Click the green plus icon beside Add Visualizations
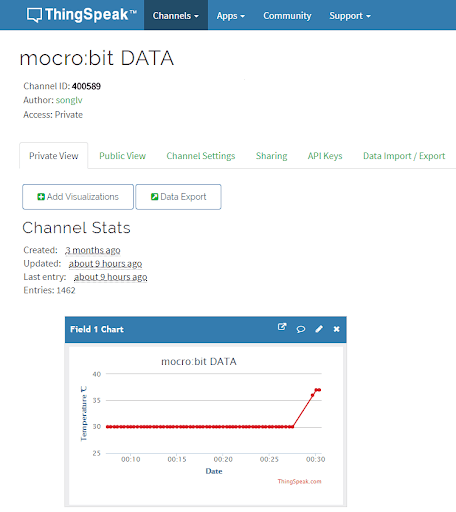 point(41,197)
